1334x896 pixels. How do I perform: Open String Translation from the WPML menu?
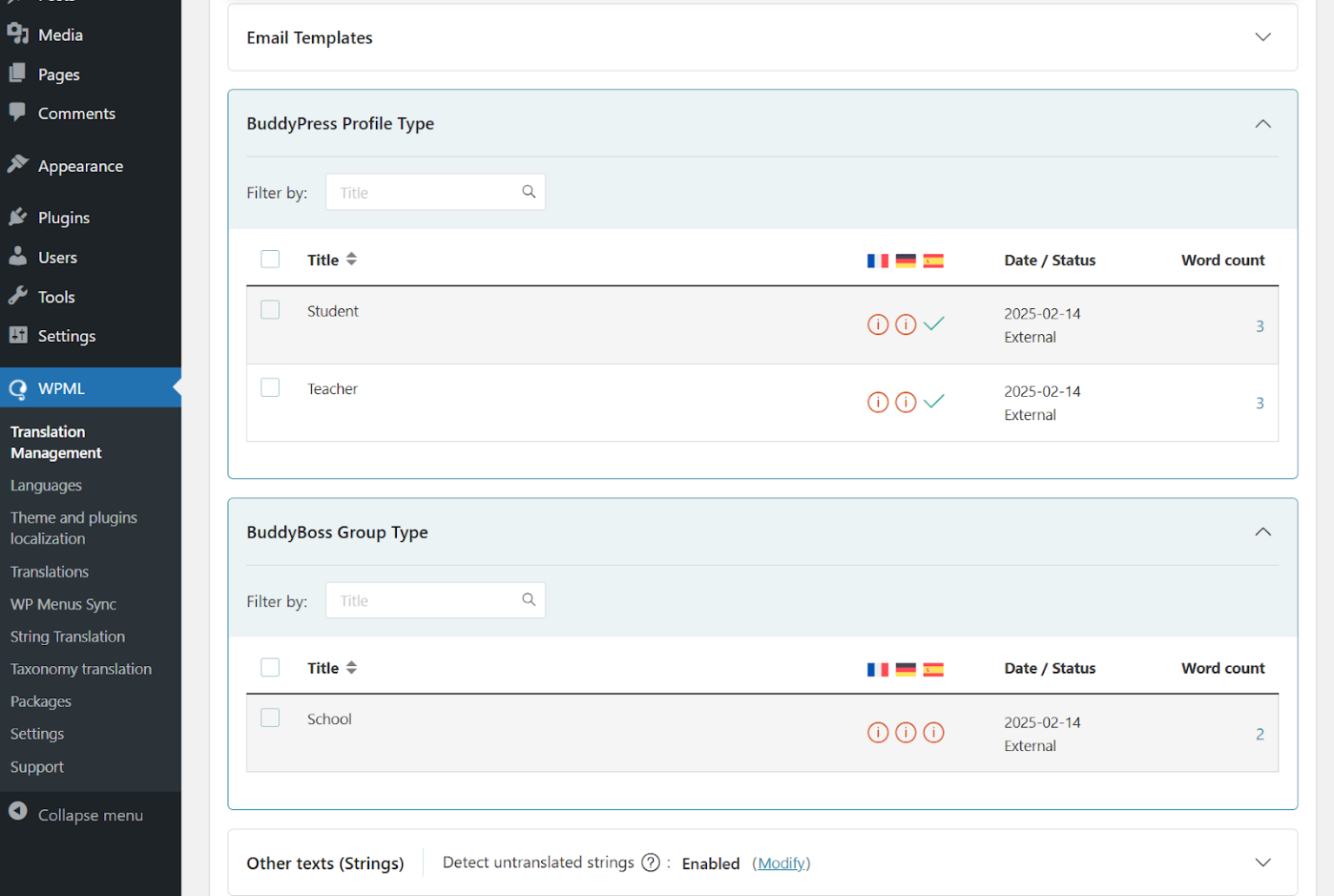click(67, 636)
